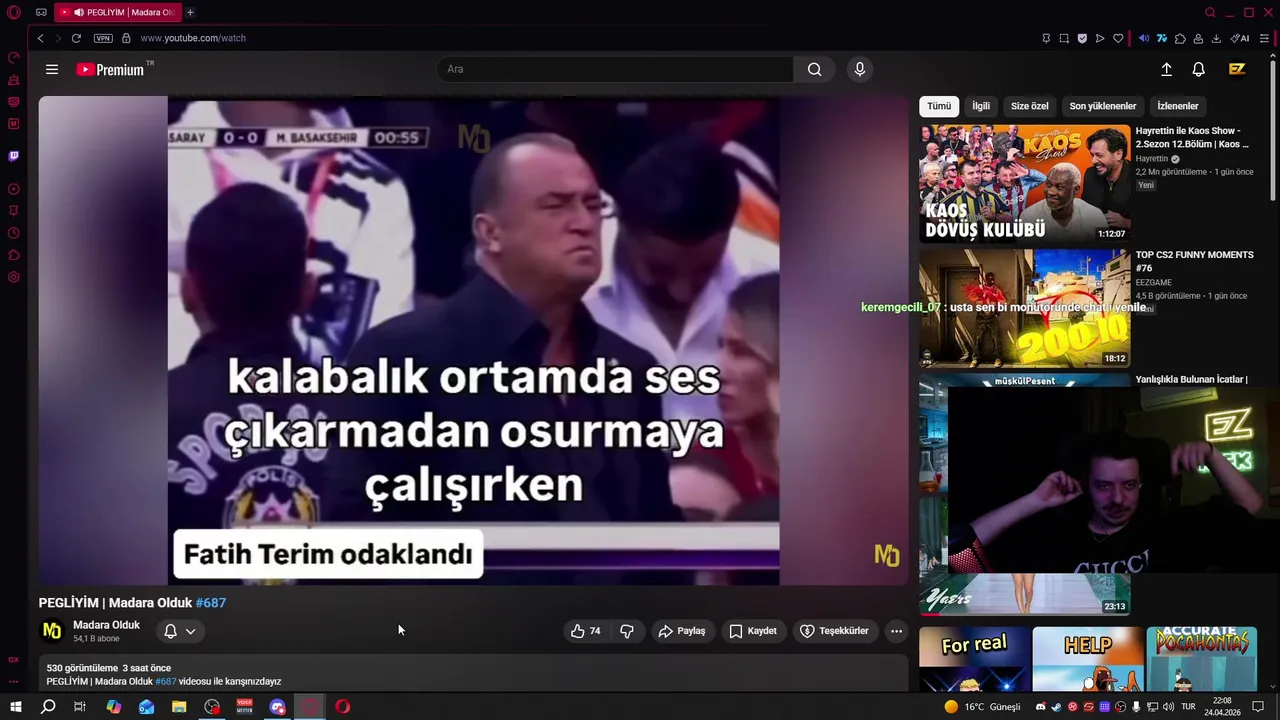Expand the subscription notification bell dropdown
Screen dimensions: 1280x720
tap(180, 631)
